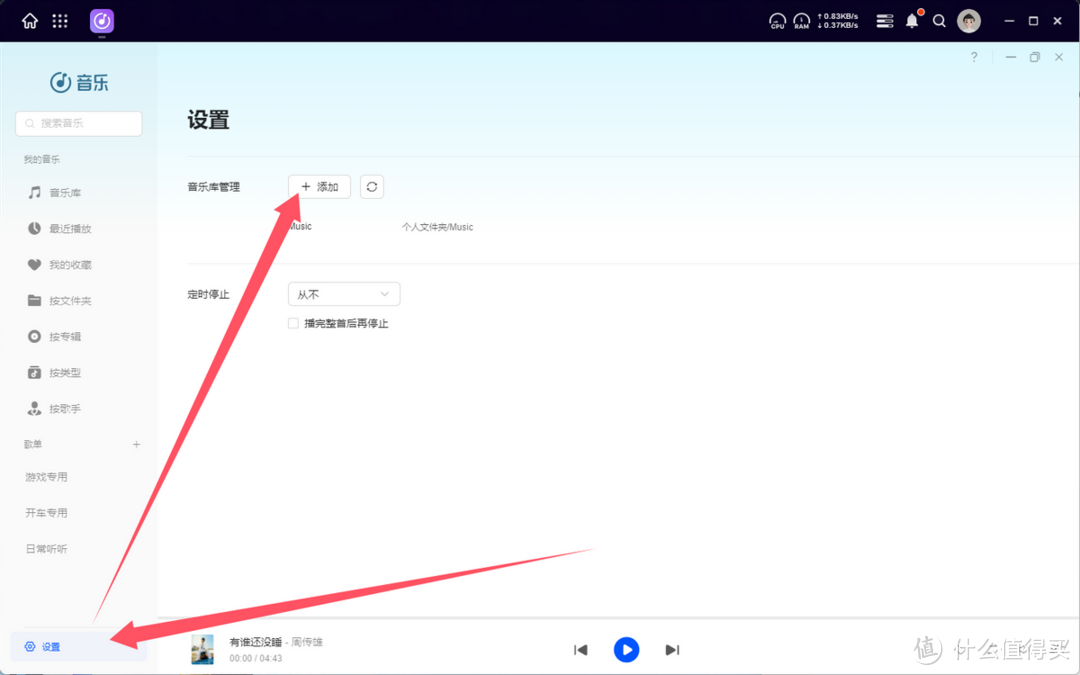Click the 歌单 plus to create a playlist

pos(136,444)
